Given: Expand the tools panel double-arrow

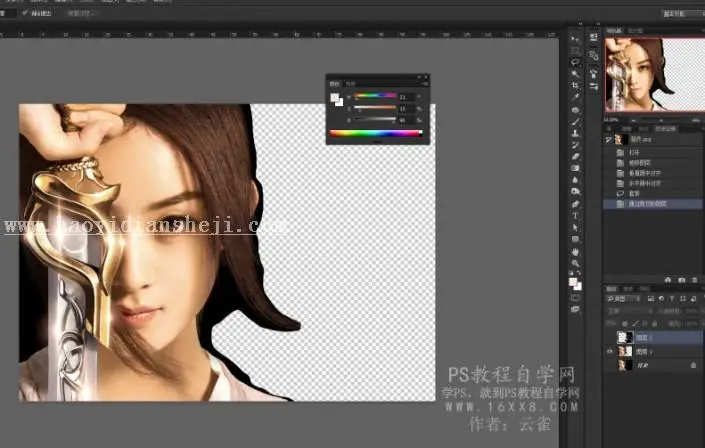Looking at the screenshot, I should (580, 24).
